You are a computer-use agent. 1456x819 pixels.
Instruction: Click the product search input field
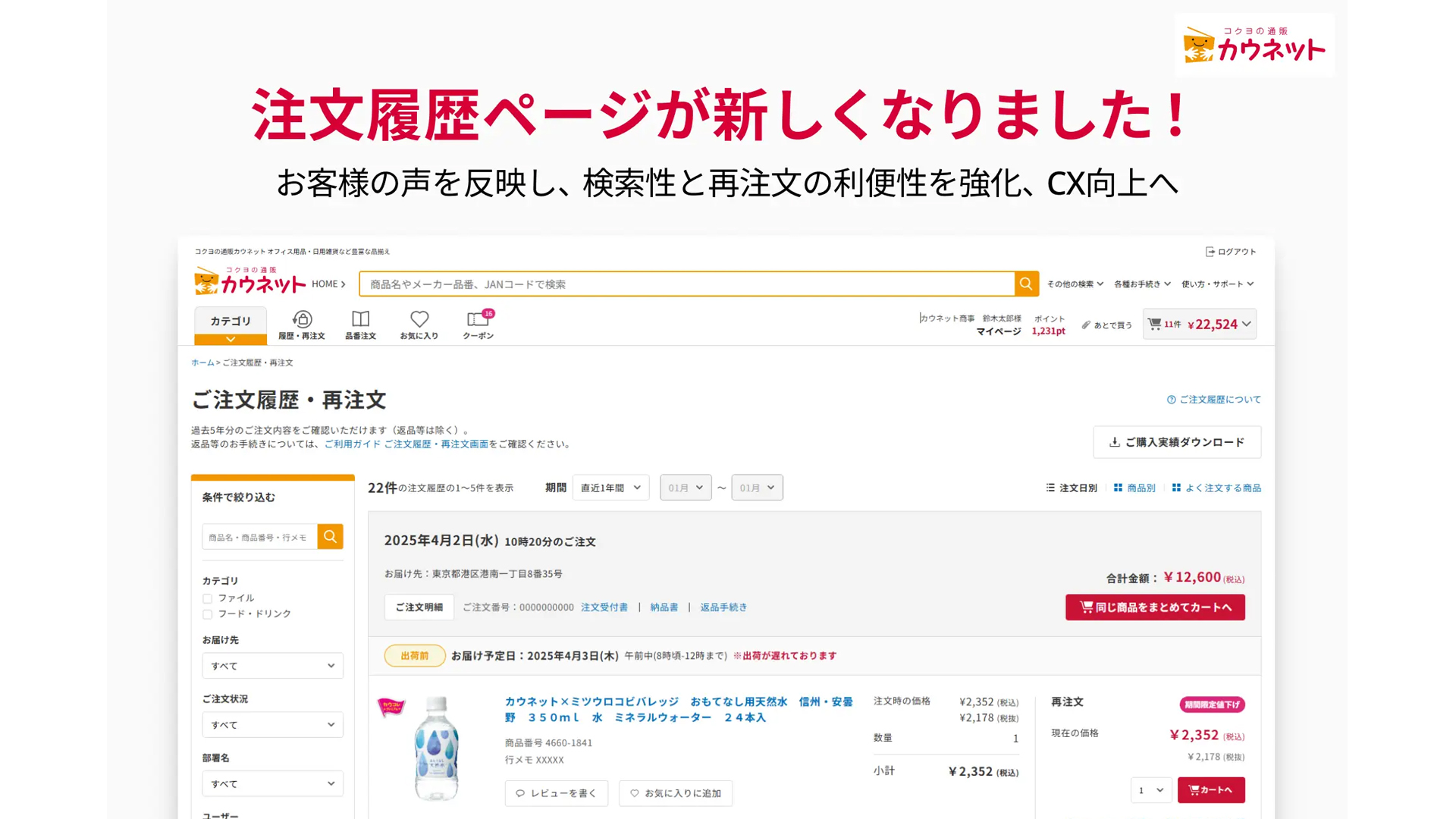(686, 284)
